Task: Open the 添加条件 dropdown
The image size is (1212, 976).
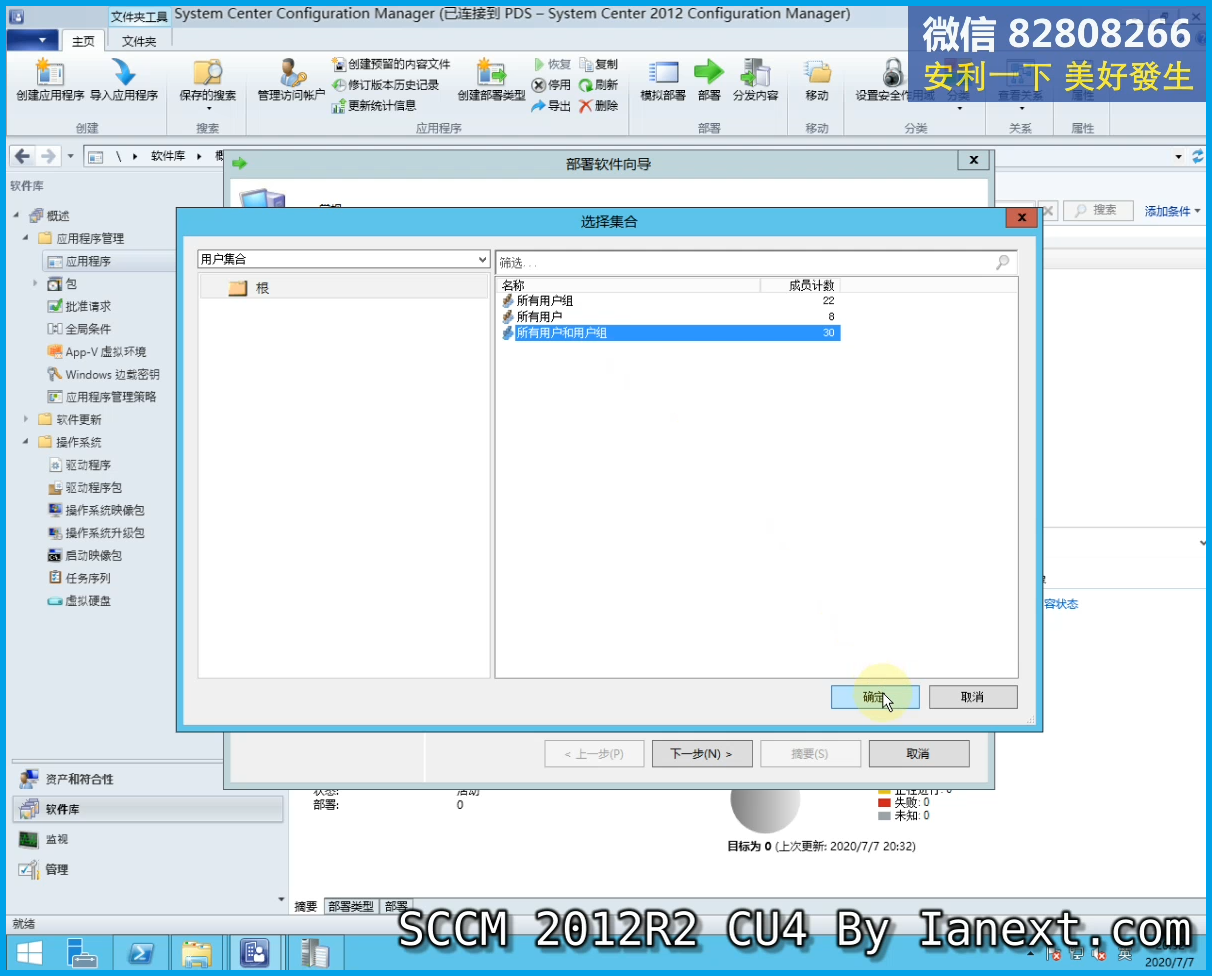Action: pyautogui.click(x=1172, y=211)
